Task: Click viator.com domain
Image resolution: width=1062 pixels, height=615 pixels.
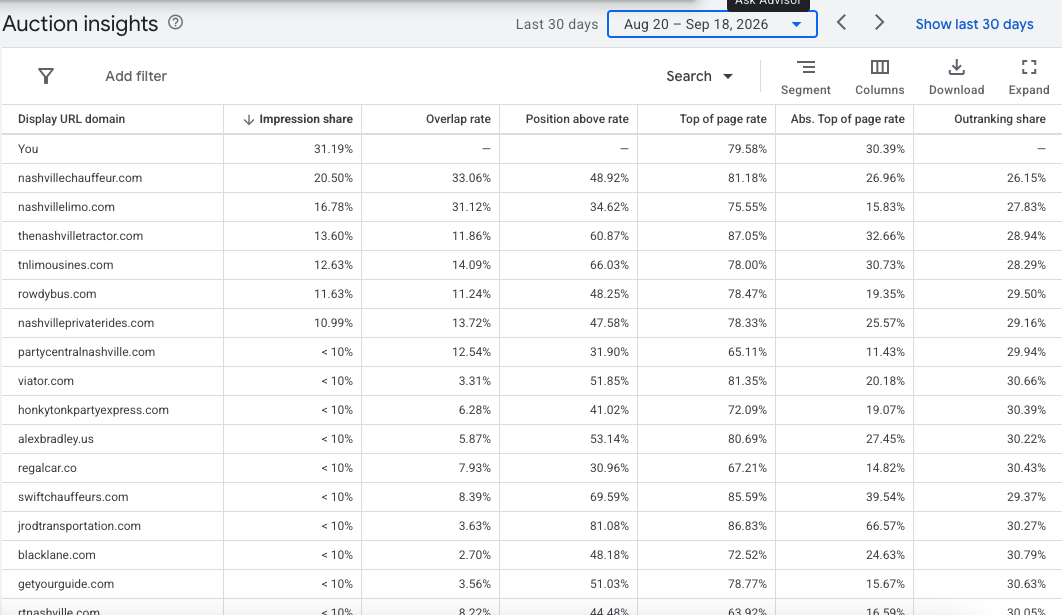Action: point(45,381)
